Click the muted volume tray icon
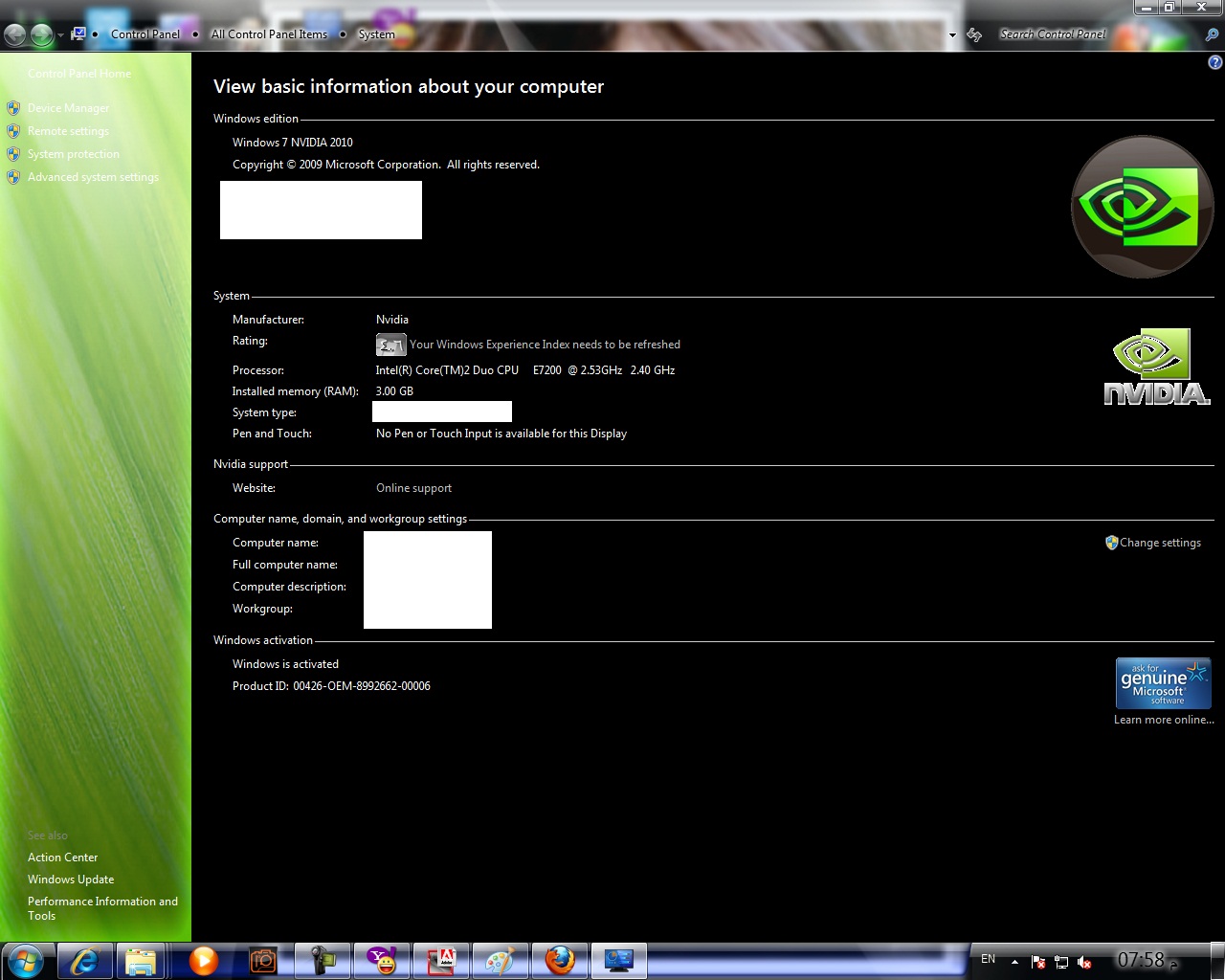 pyautogui.click(x=1084, y=962)
